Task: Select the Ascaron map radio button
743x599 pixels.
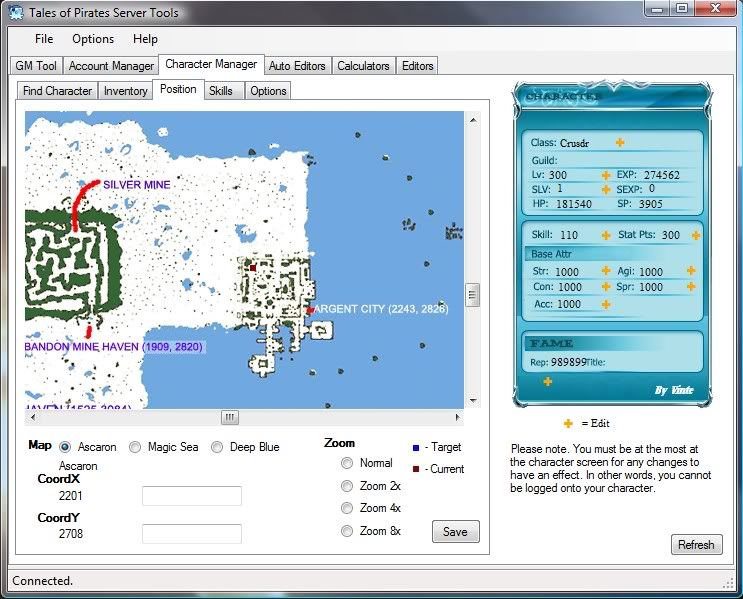Action: click(66, 447)
